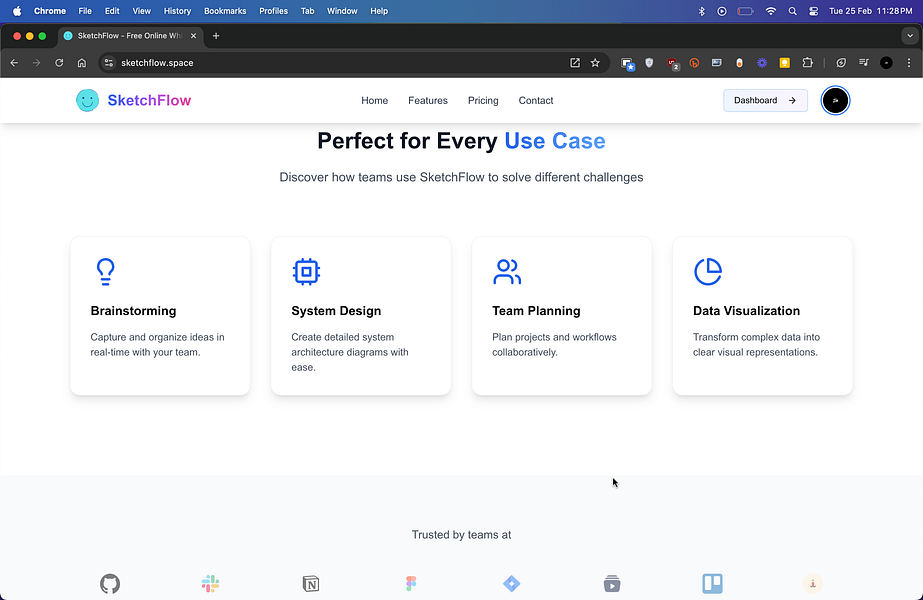Click the Notion logo icon
Screen dimensions: 923x600
pos(311,584)
